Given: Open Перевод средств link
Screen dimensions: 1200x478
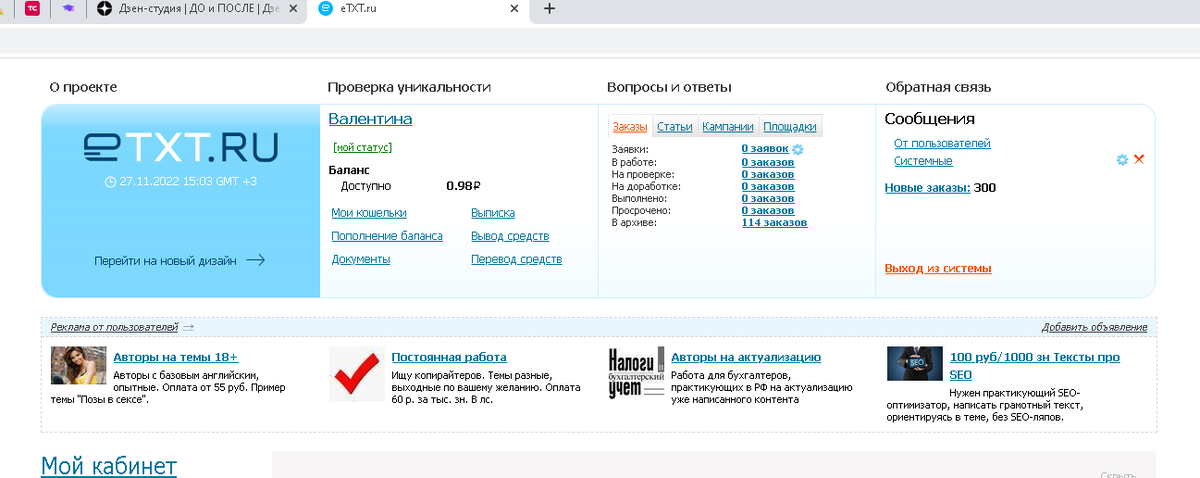Looking at the screenshot, I should [516, 259].
